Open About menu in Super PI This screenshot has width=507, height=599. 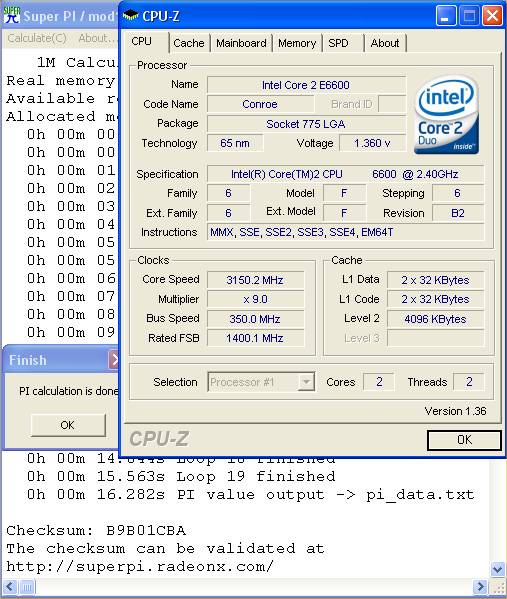97,38
